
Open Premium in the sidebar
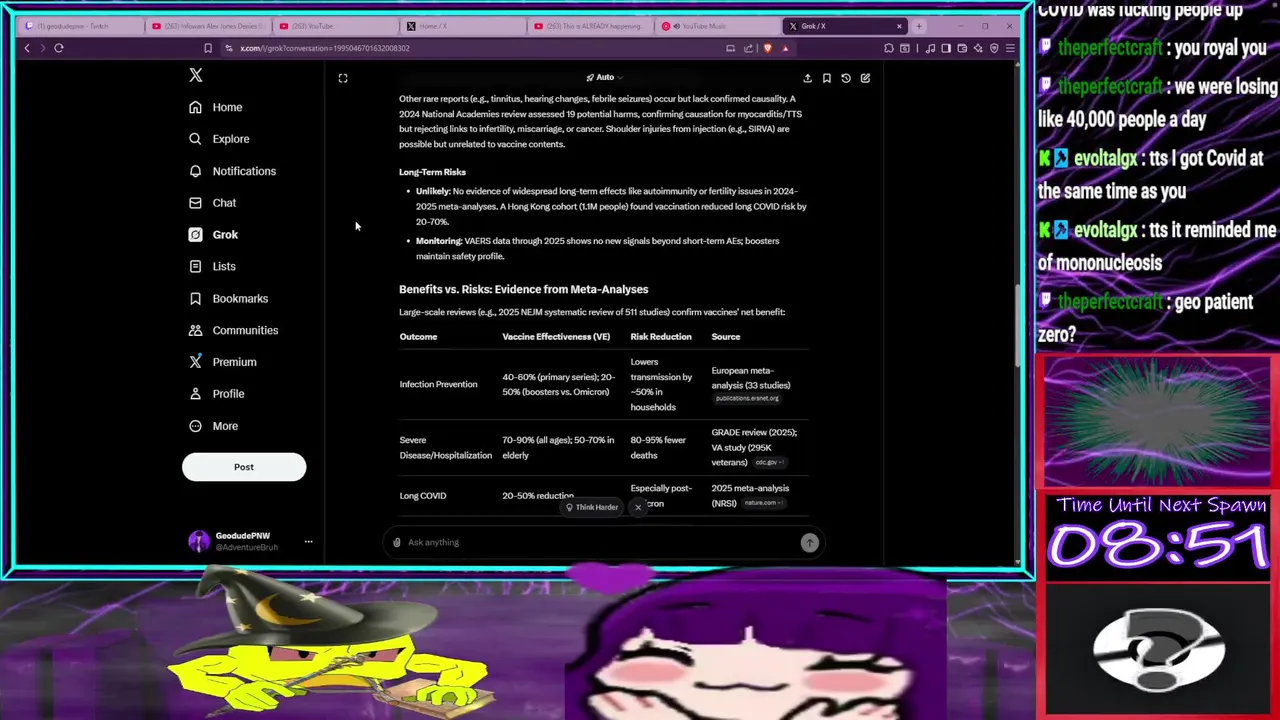pos(223,362)
